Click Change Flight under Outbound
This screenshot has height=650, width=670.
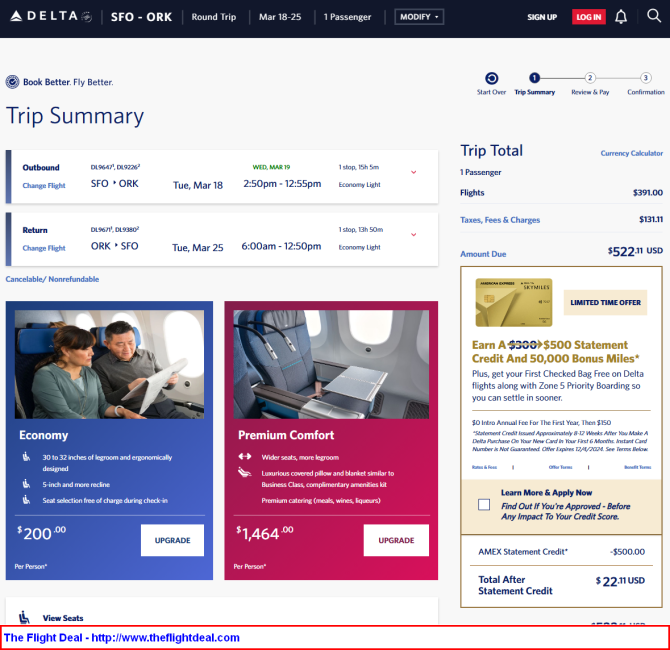coord(44,185)
